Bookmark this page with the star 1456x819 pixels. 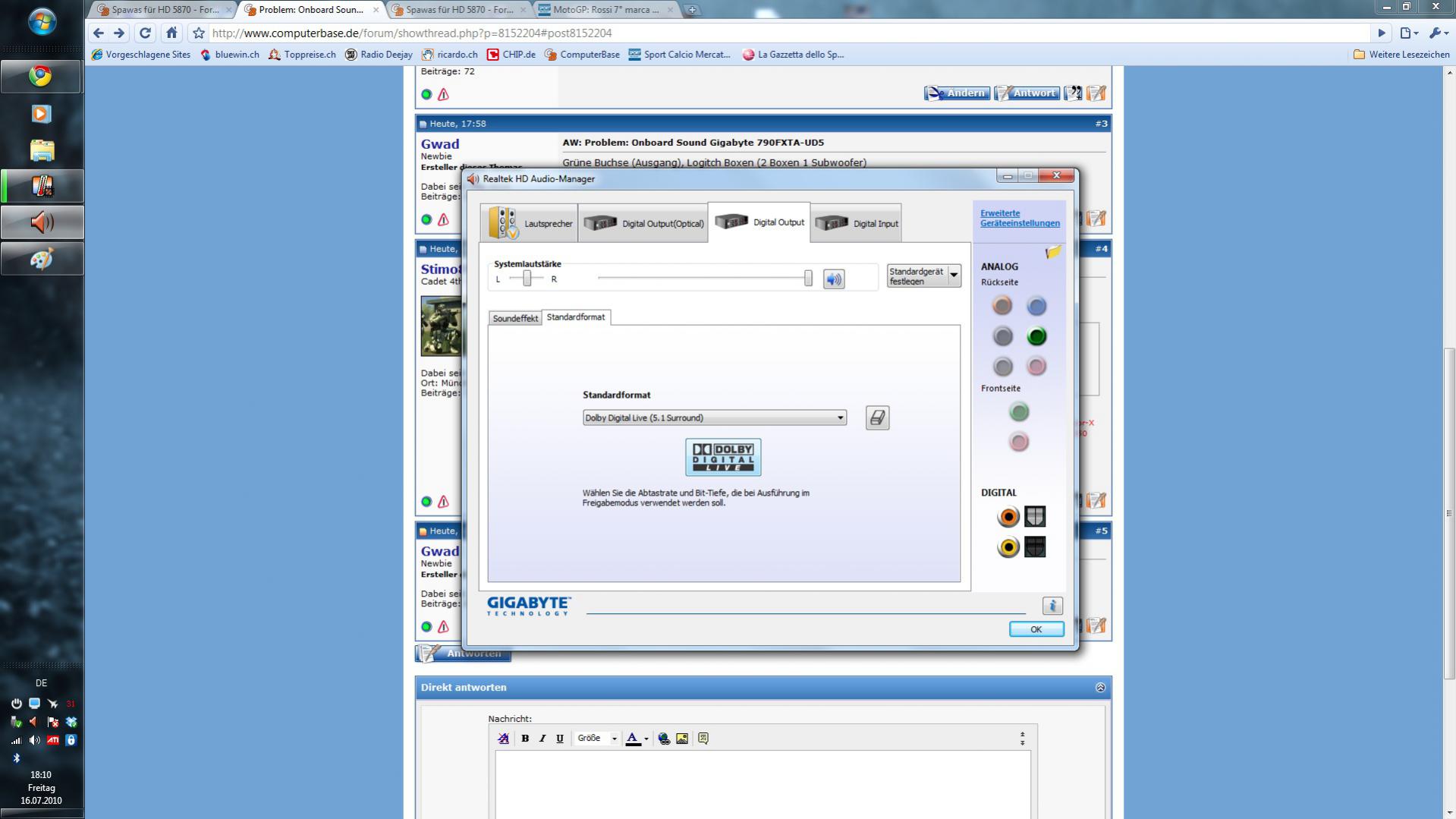pyautogui.click(x=199, y=33)
